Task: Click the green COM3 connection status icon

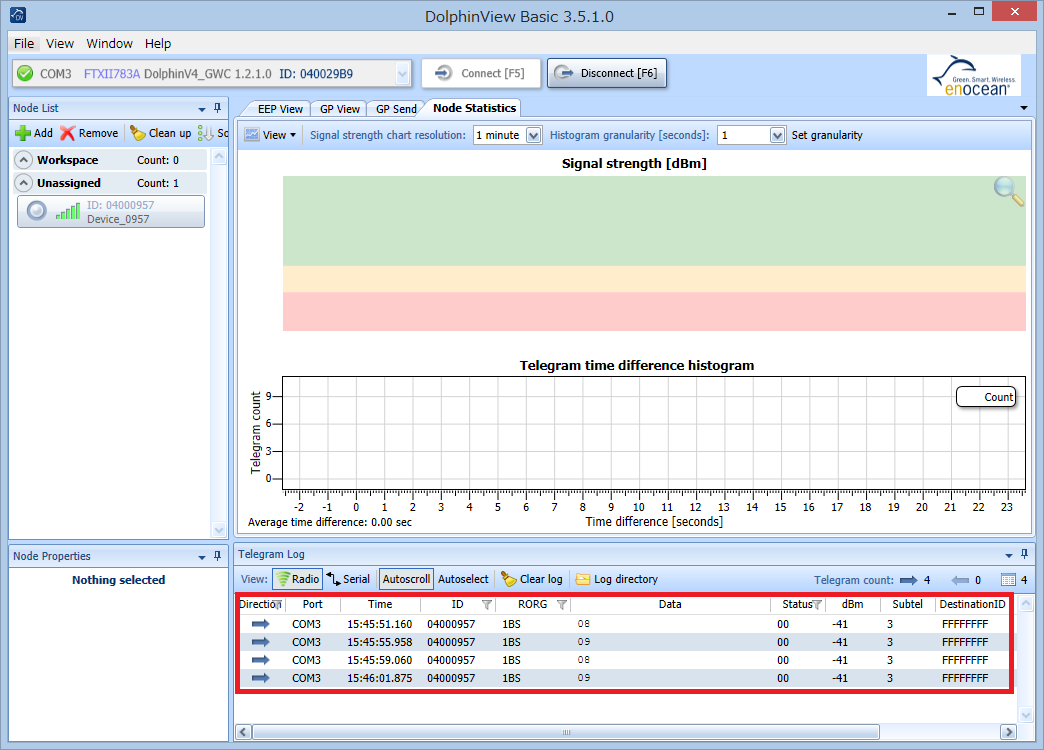Action: point(25,73)
